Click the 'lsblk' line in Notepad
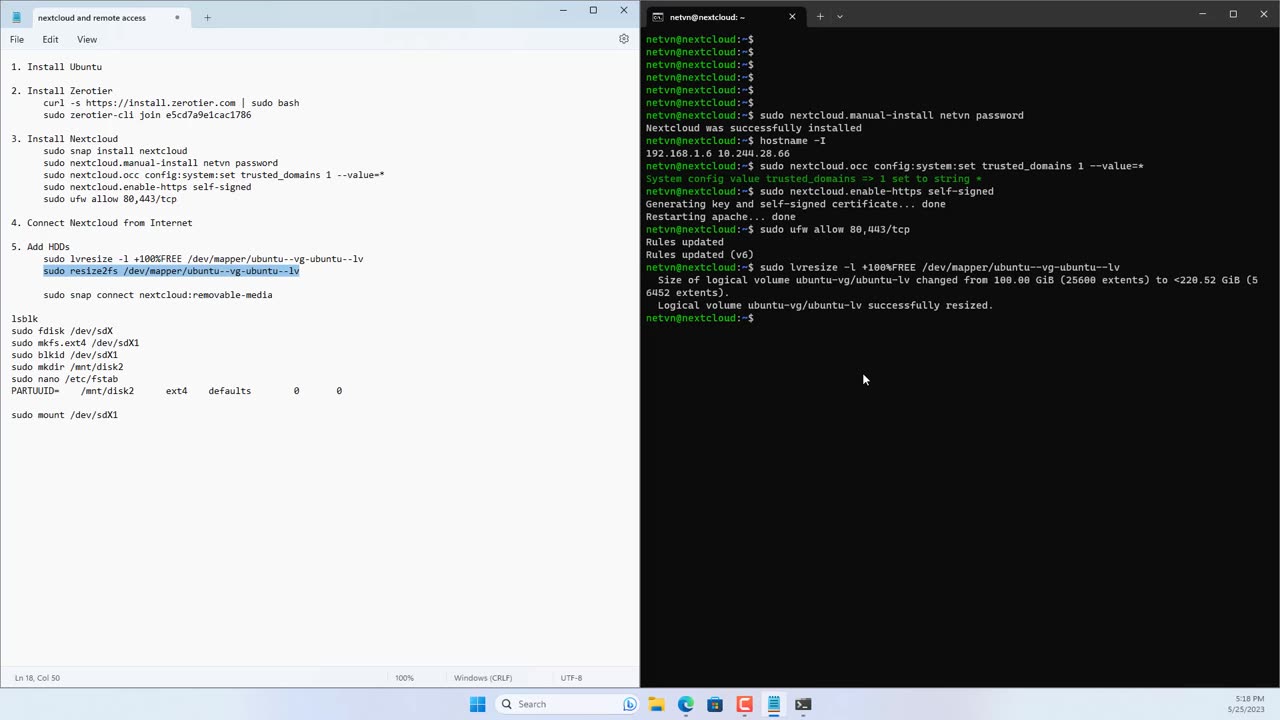Image resolution: width=1280 pixels, height=720 pixels. point(24,319)
